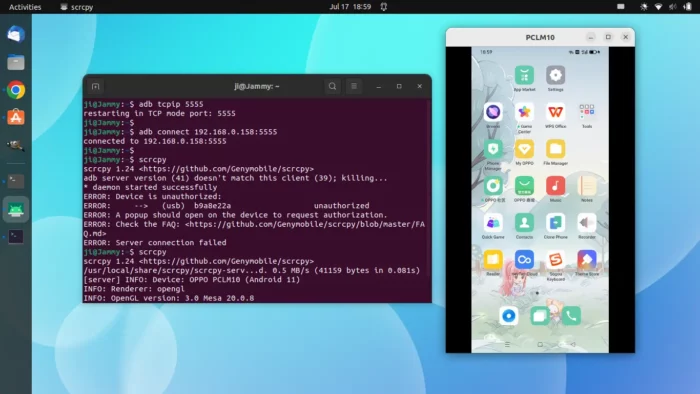This screenshot has width=700, height=394.
Task: Launch Quick Game app
Action: [x=493, y=223]
